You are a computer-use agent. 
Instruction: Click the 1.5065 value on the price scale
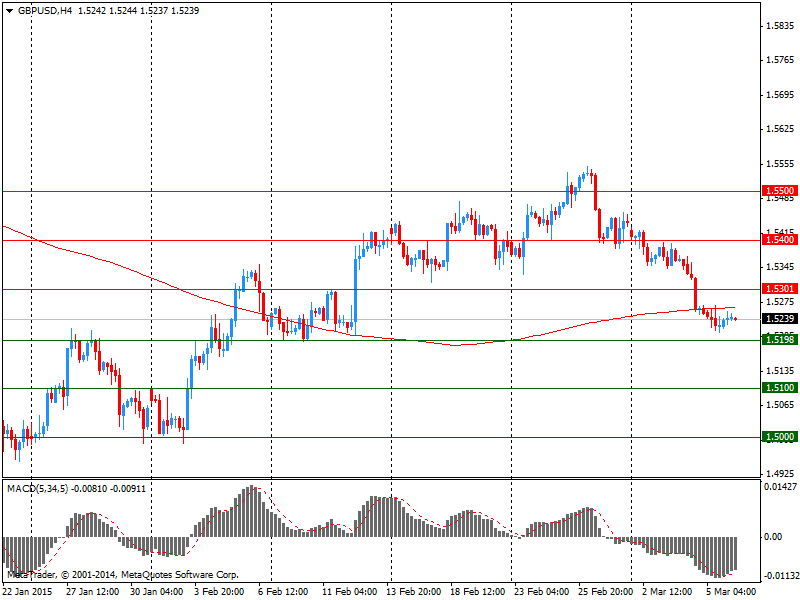coord(781,405)
